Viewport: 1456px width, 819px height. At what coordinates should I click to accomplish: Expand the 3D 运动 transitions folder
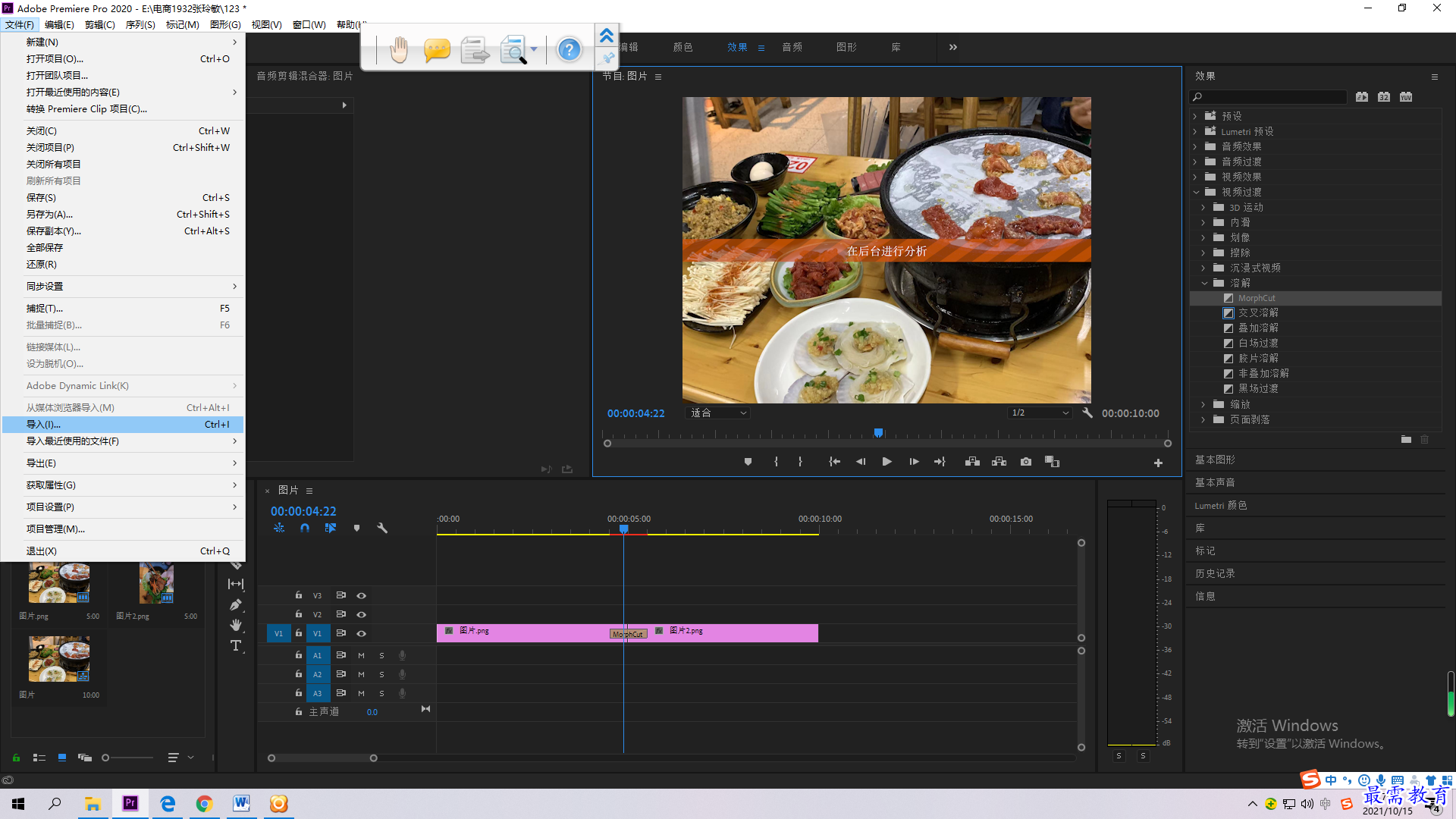pyautogui.click(x=1203, y=207)
